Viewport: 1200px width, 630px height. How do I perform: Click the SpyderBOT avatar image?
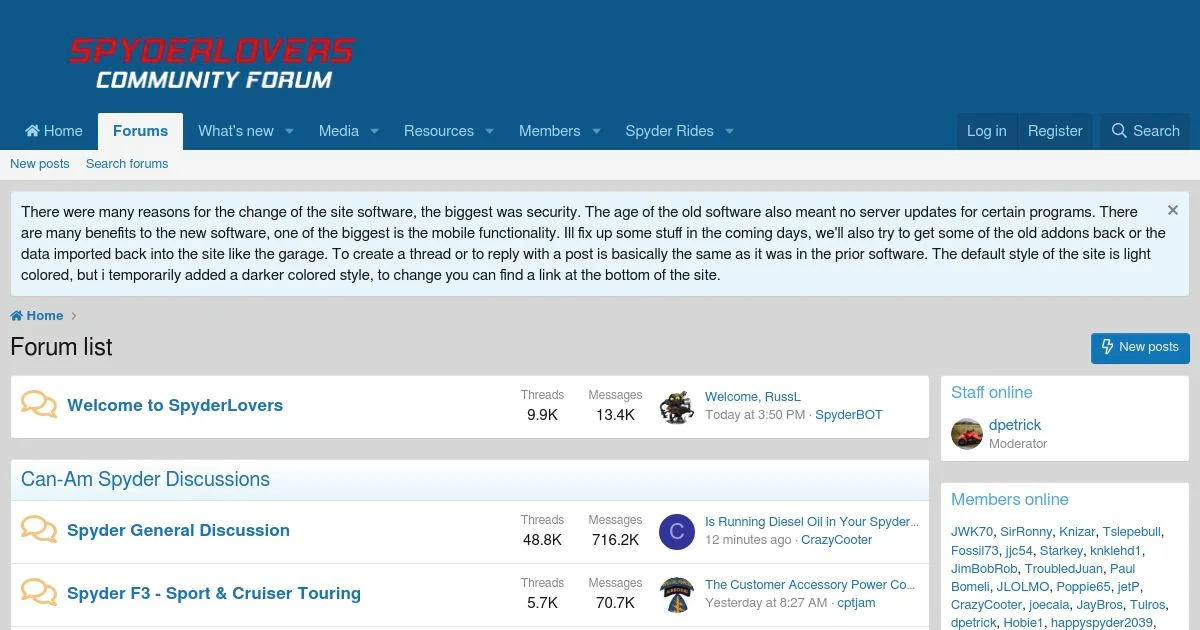point(677,406)
